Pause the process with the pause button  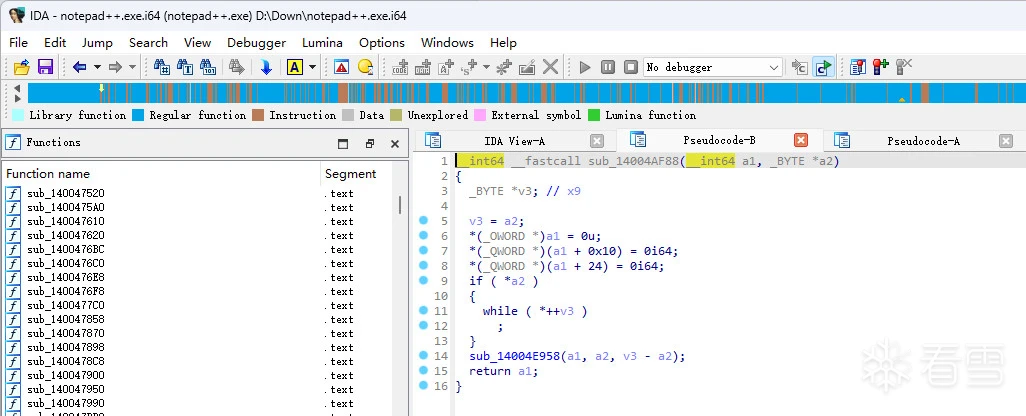(608, 67)
